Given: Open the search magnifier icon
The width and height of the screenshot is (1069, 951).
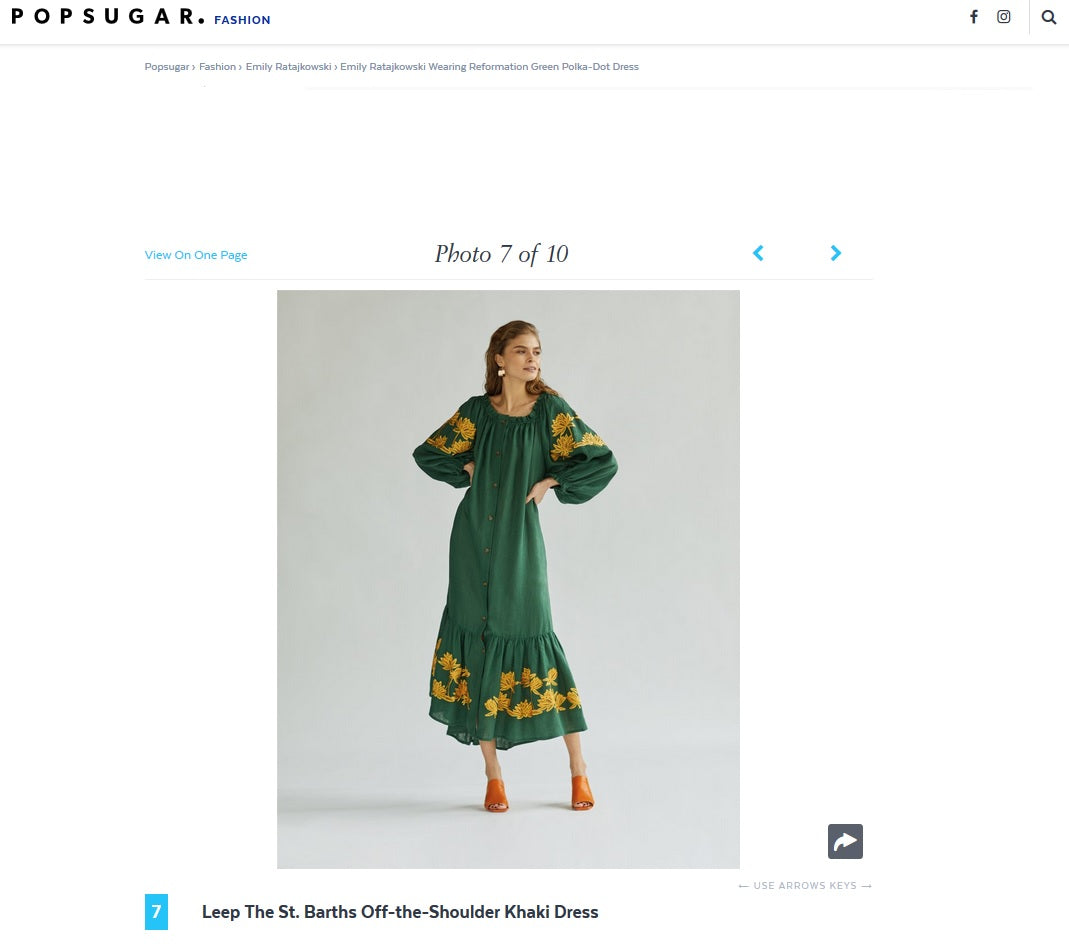Looking at the screenshot, I should (x=1049, y=18).
